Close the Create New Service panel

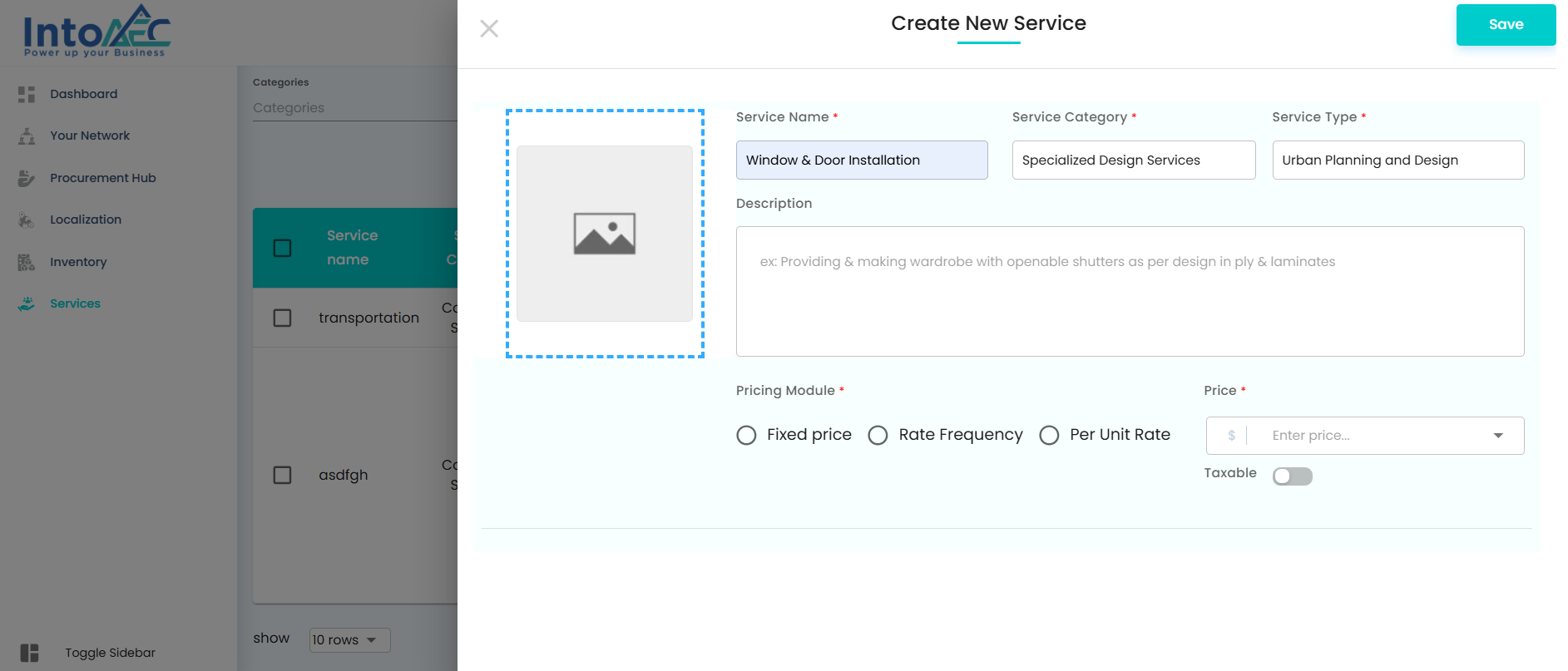coord(489,29)
